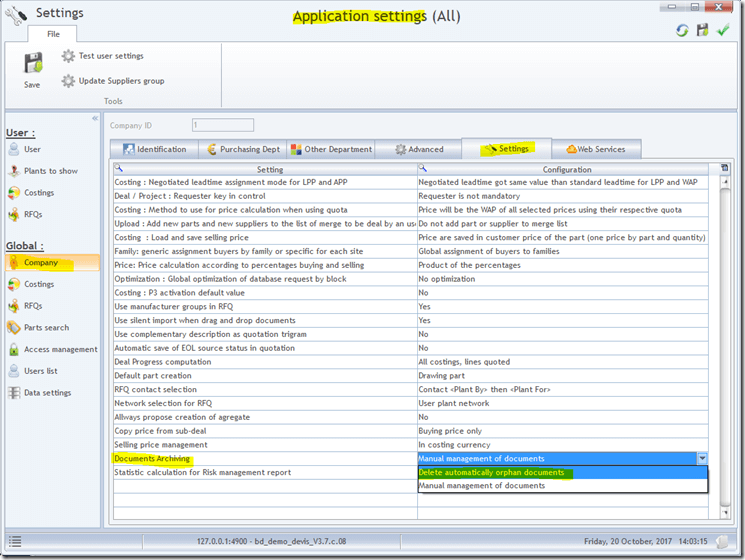Collapse the left sidebar panel
This screenshot has height=560, width=745.
point(95,118)
